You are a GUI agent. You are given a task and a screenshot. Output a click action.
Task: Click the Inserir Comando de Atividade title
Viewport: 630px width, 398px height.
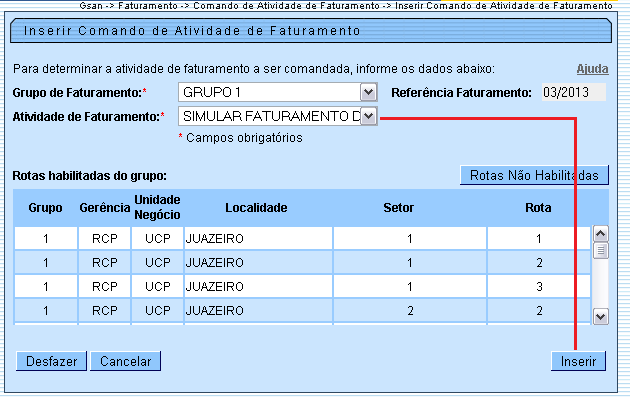pos(192,31)
